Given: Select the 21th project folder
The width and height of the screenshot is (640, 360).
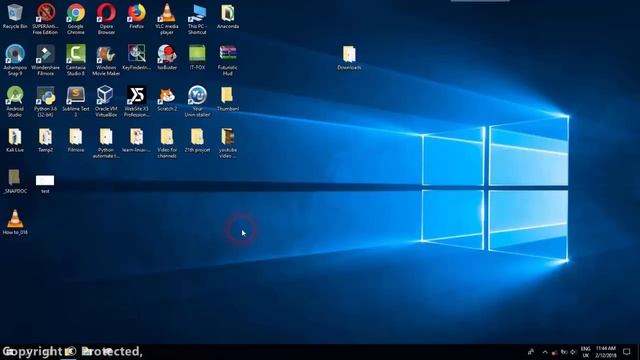Looking at the screenshot, I should (x=197, y=140).
